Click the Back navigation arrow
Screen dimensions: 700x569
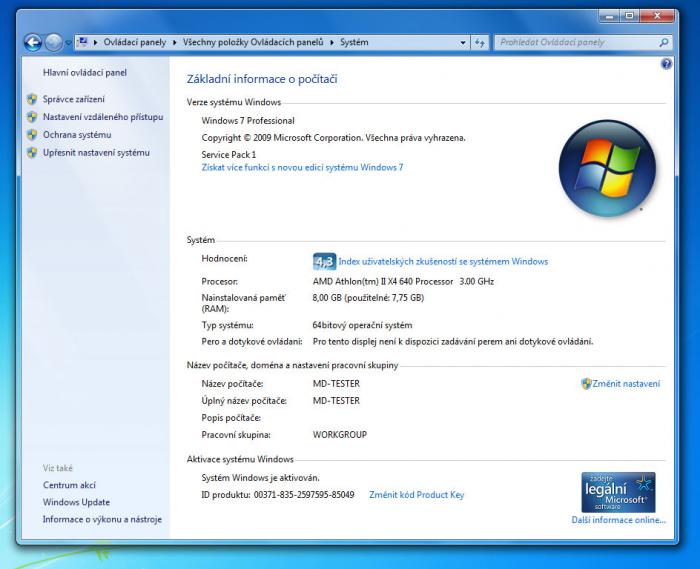click(33, 43)
